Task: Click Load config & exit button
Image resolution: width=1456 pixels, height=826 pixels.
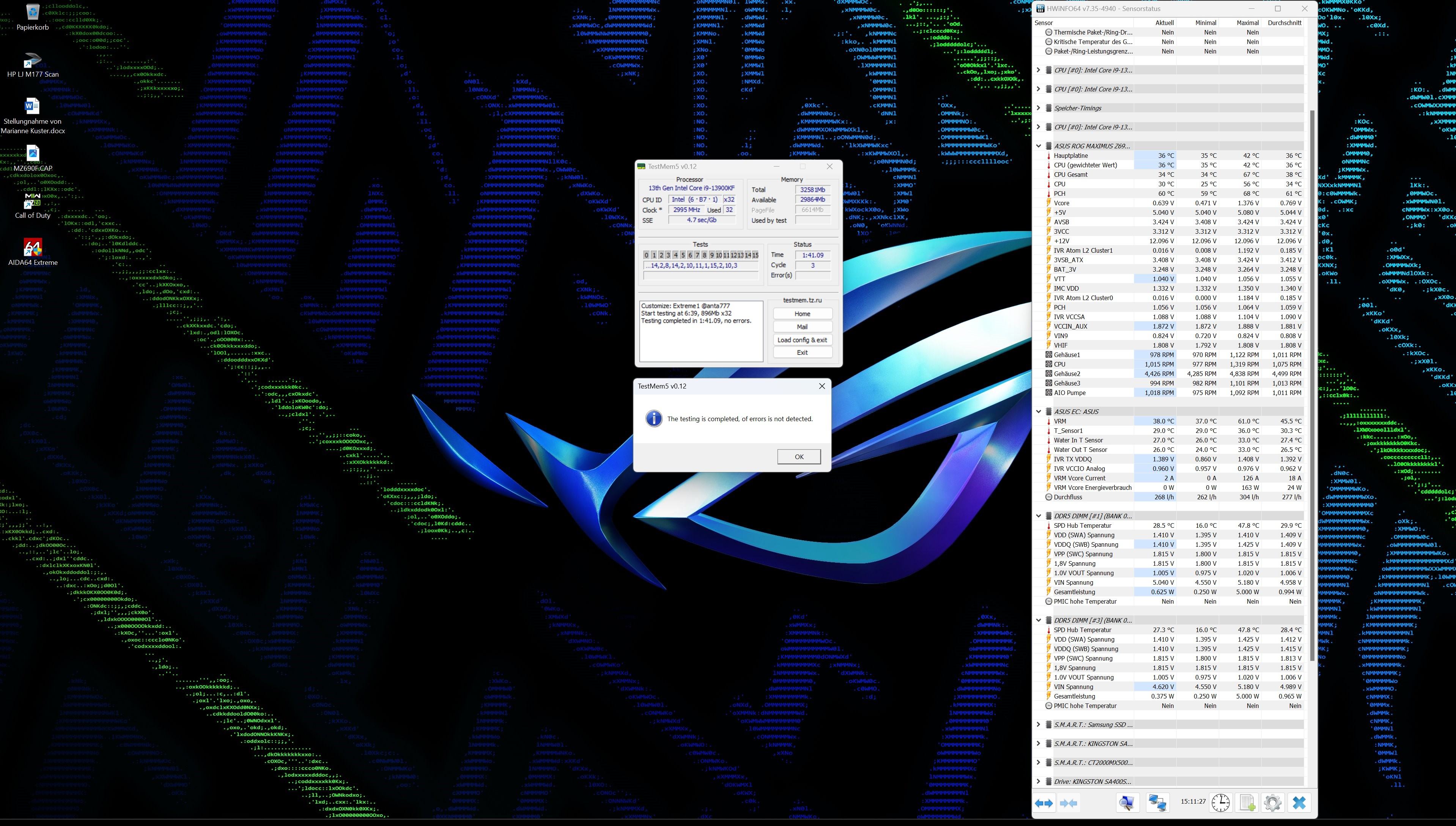Action: point(802,340)
